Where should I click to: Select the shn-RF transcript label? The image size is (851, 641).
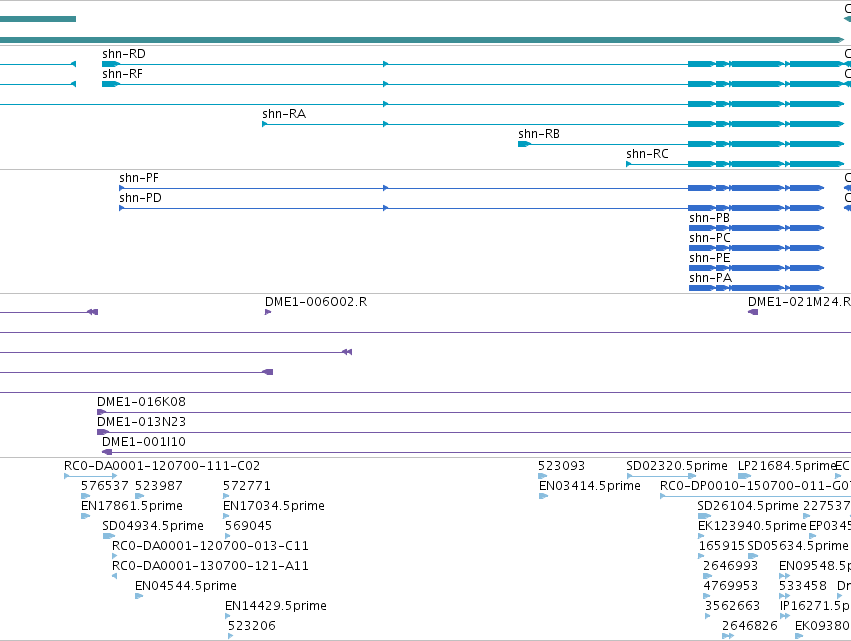click(122, 74)
